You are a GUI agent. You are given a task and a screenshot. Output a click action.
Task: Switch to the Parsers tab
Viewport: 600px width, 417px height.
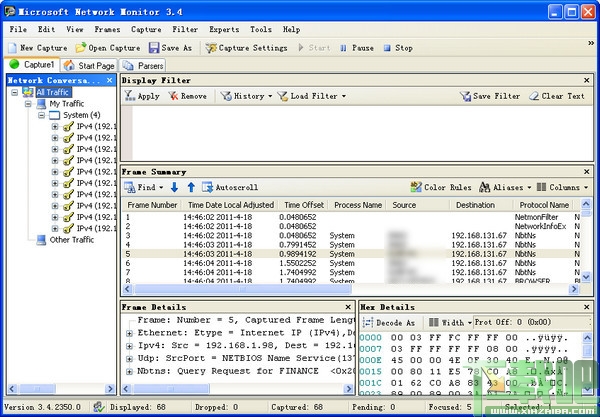(143, 66)
